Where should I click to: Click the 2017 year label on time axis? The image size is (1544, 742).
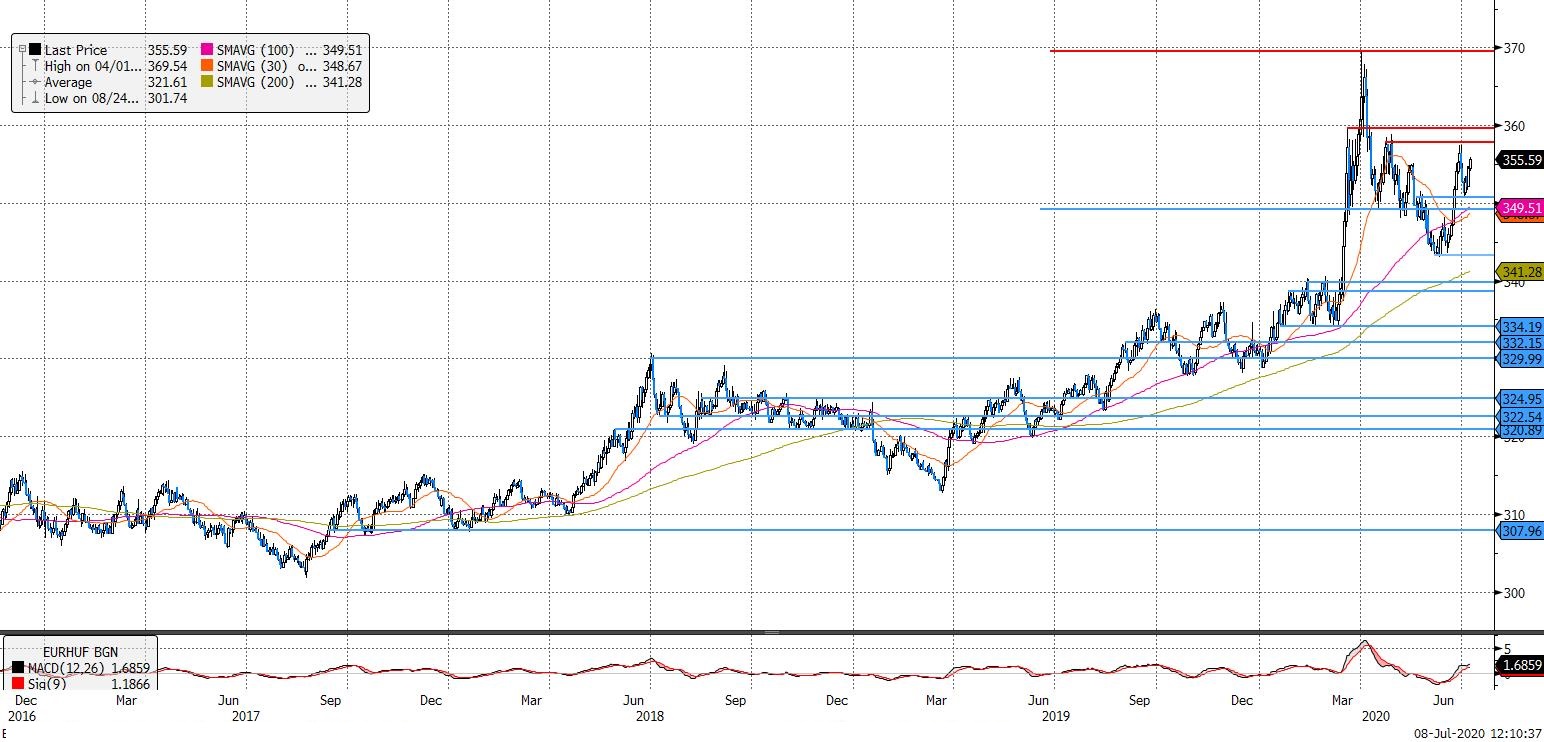tap(245, 716)
